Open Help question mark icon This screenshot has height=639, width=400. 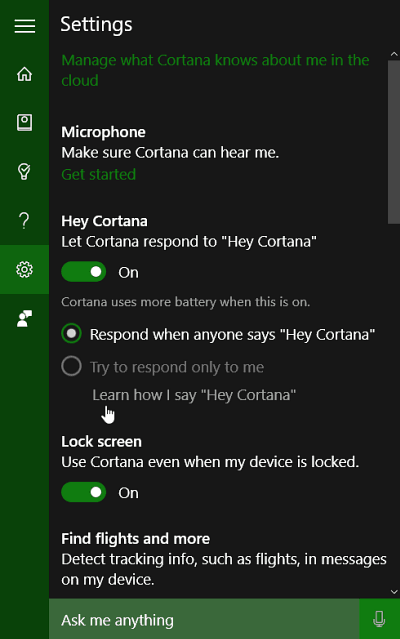point(24,220)
